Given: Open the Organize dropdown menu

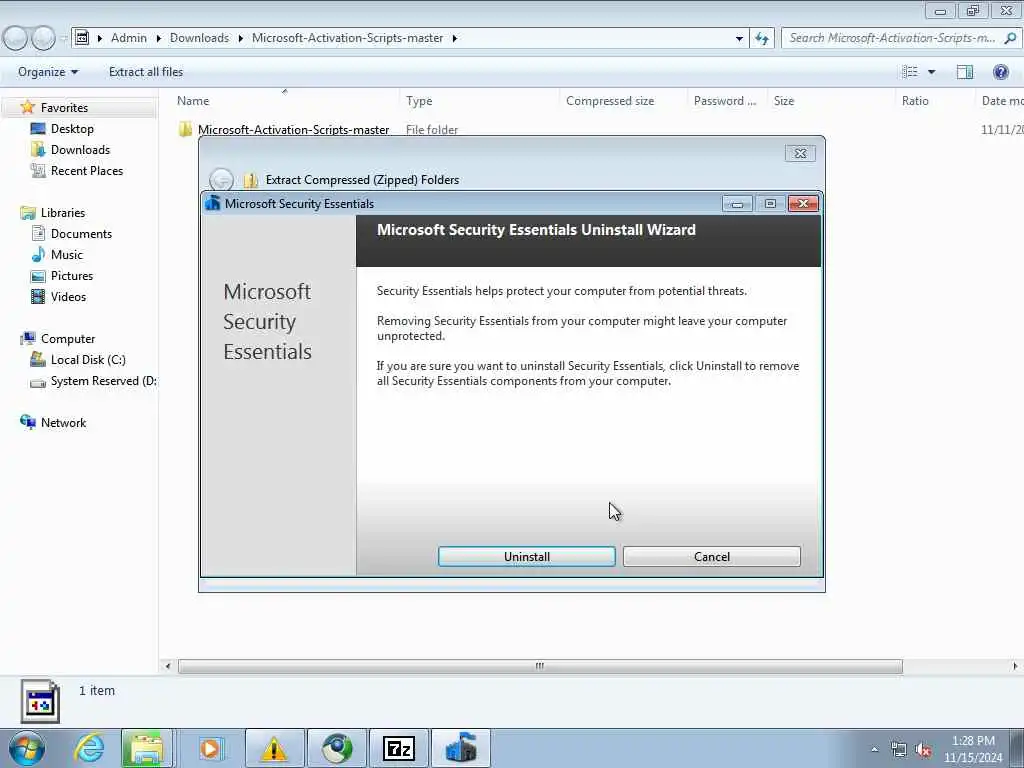Looking at the screenshot, I should tap(48, 72).
